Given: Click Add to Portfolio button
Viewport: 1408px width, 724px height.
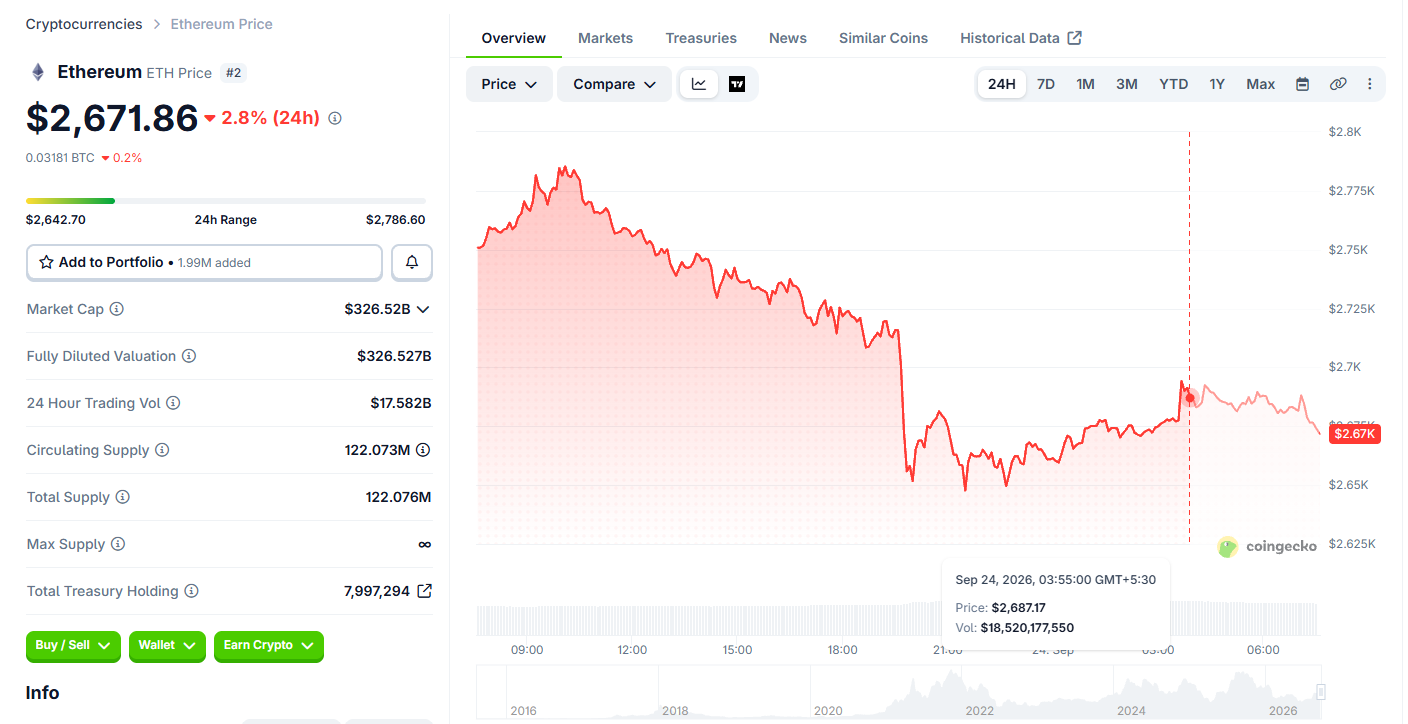Looking at the screenshot, I should point(204,262).
